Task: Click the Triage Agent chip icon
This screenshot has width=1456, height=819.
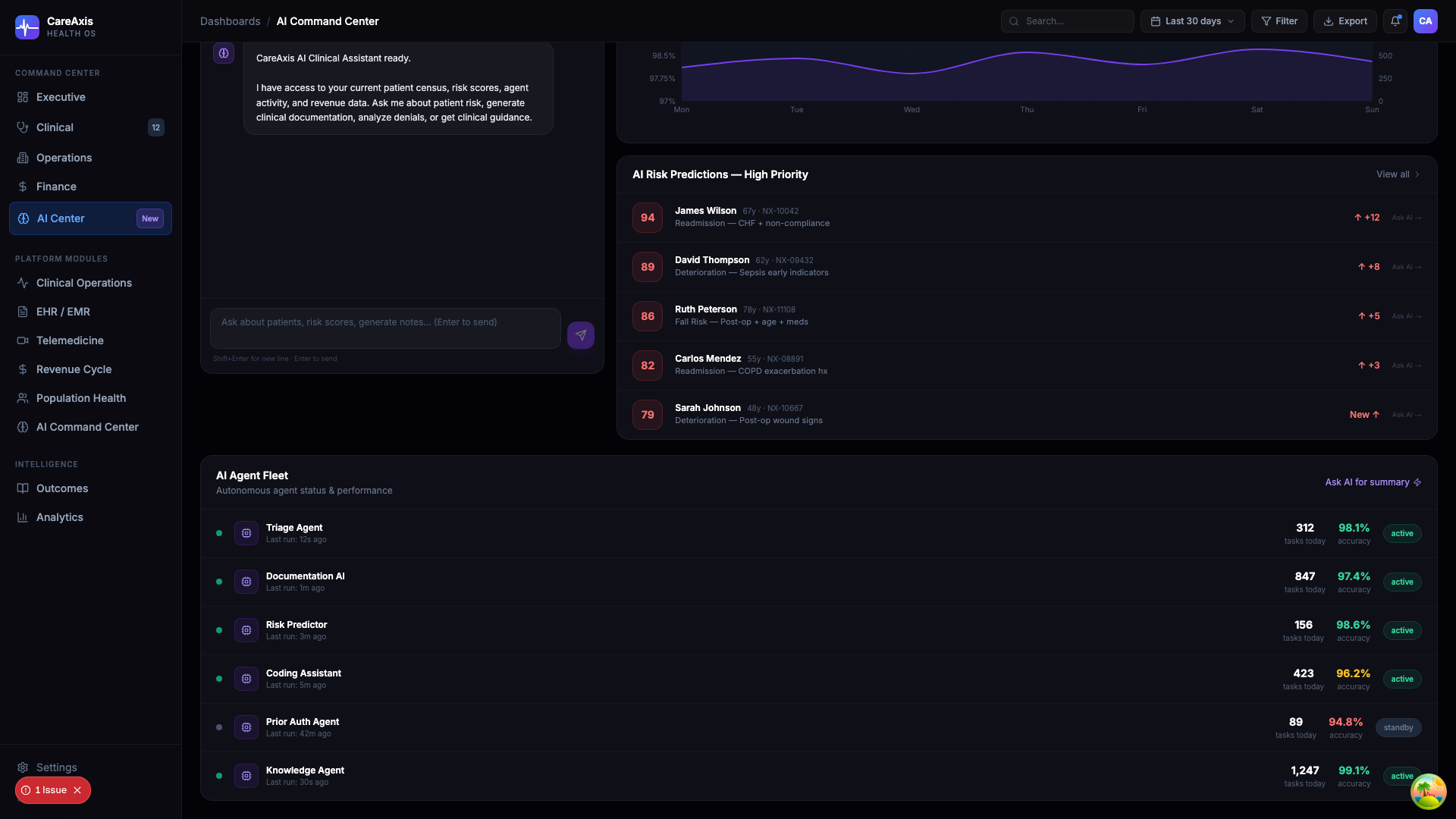Action: point(246,533)
